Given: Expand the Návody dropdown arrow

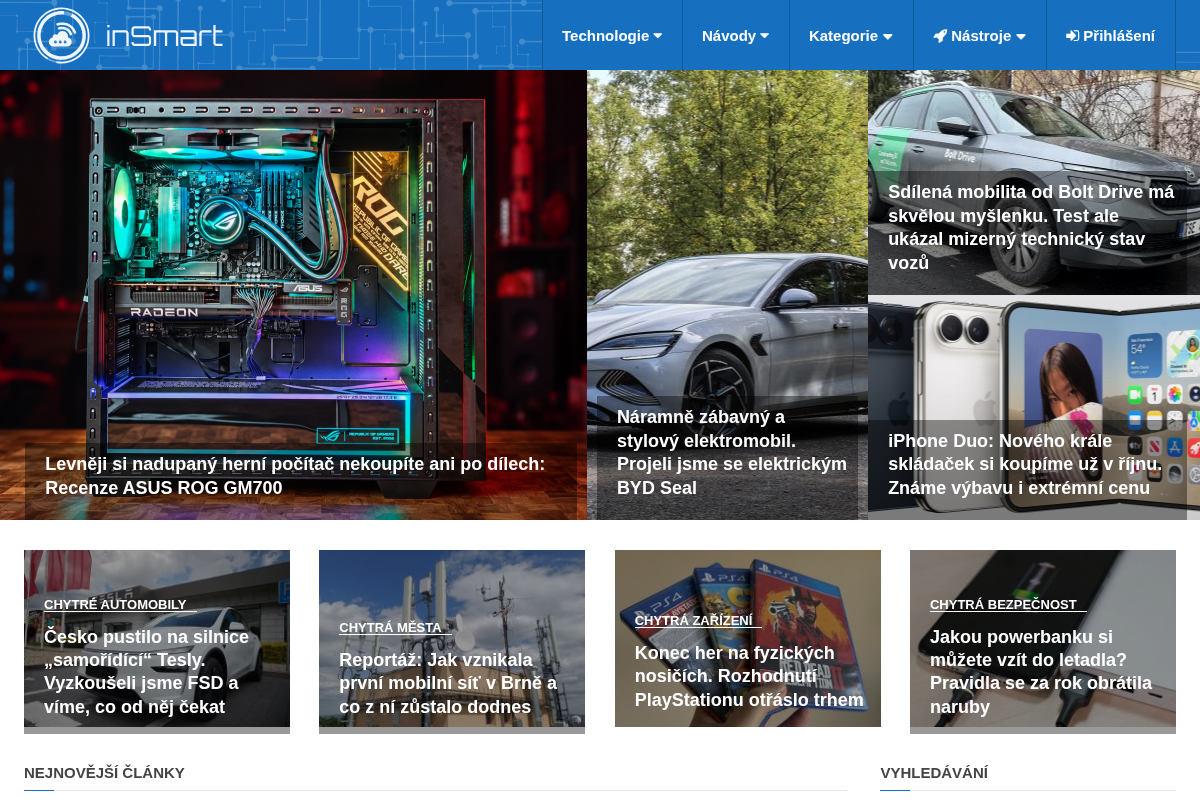Looking at the screenshot, I should [765, 36].
